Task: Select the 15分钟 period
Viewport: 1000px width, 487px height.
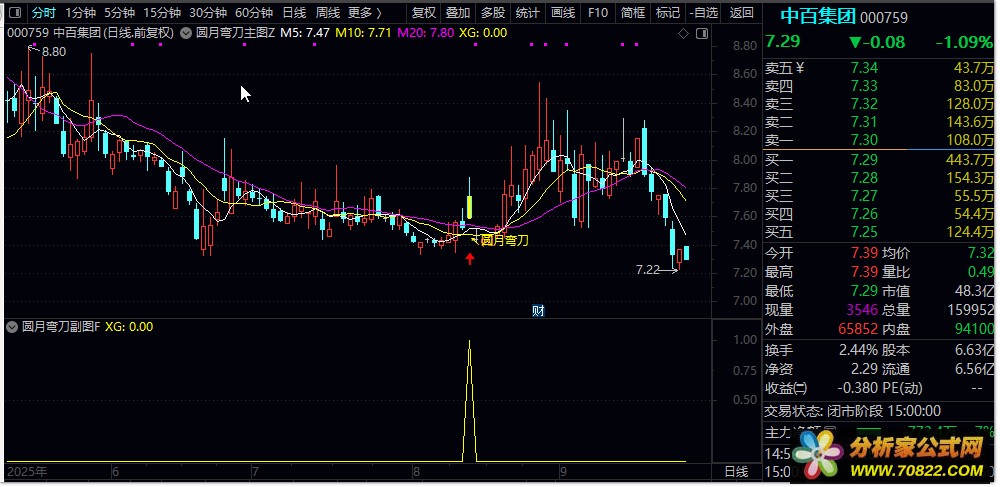Action: click(162, 13)
